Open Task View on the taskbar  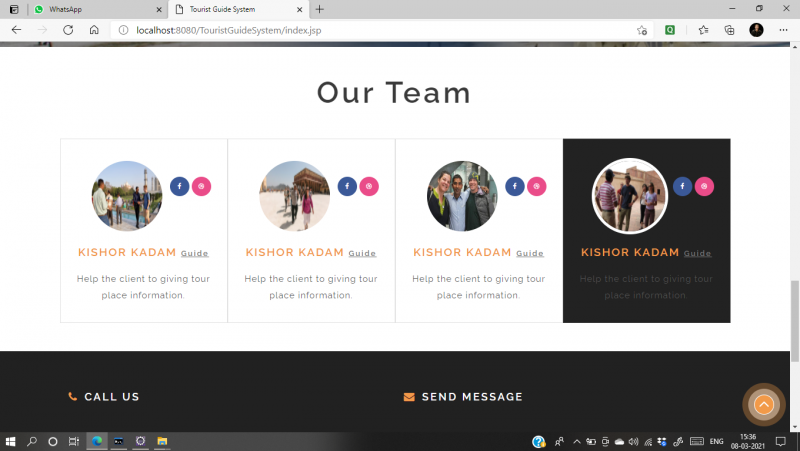pos(74,441)
